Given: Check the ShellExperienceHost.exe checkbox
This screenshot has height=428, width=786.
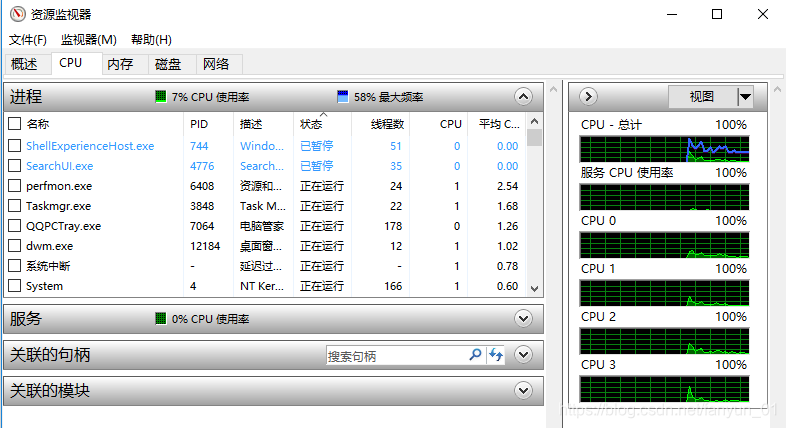Looking at the screenshot, I should (x=15, y=145).
